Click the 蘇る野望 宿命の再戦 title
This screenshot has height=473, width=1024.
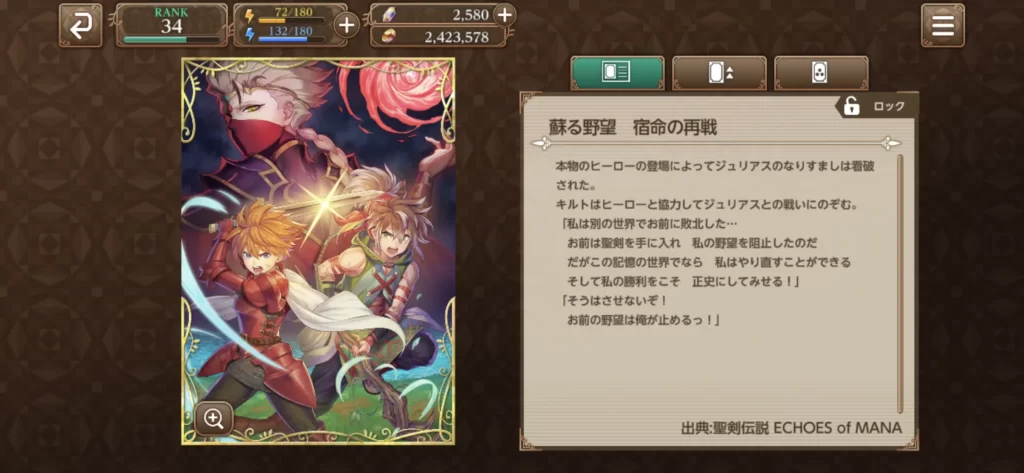633,127
